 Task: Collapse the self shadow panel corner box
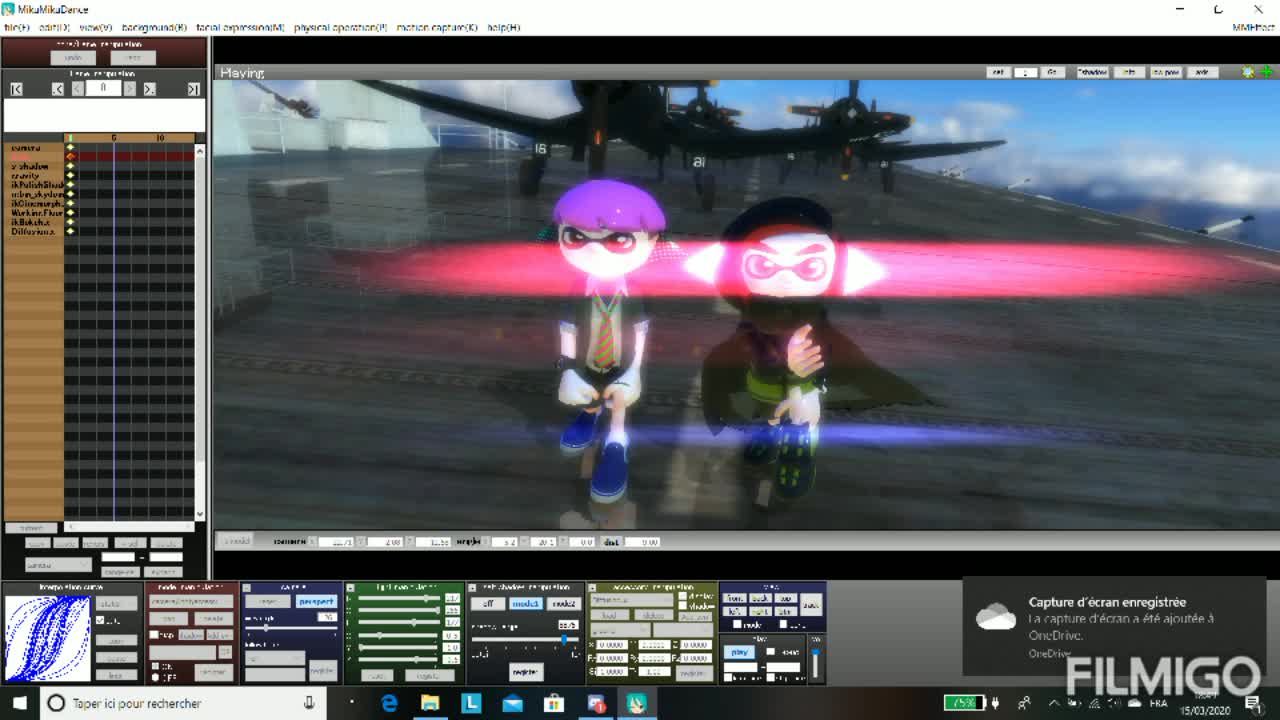point(472,588)
